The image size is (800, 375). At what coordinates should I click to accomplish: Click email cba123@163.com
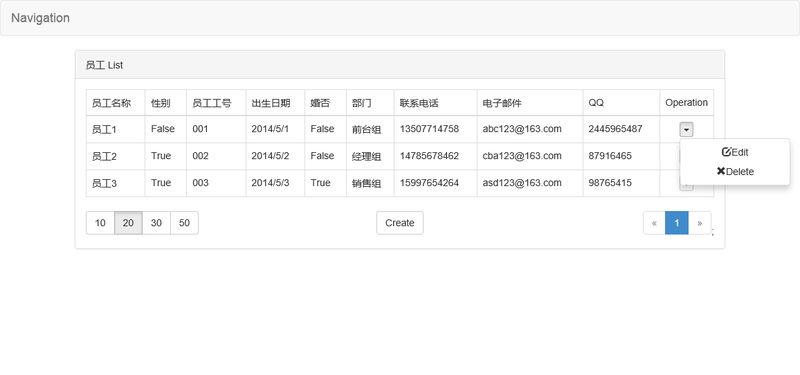(x=522, y=156)
